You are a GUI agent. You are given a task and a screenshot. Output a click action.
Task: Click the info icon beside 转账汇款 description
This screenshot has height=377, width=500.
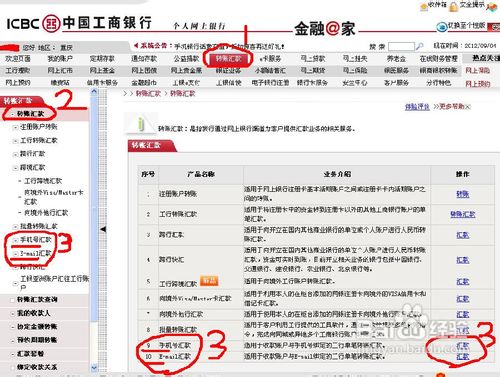click(x=141, y=124)
